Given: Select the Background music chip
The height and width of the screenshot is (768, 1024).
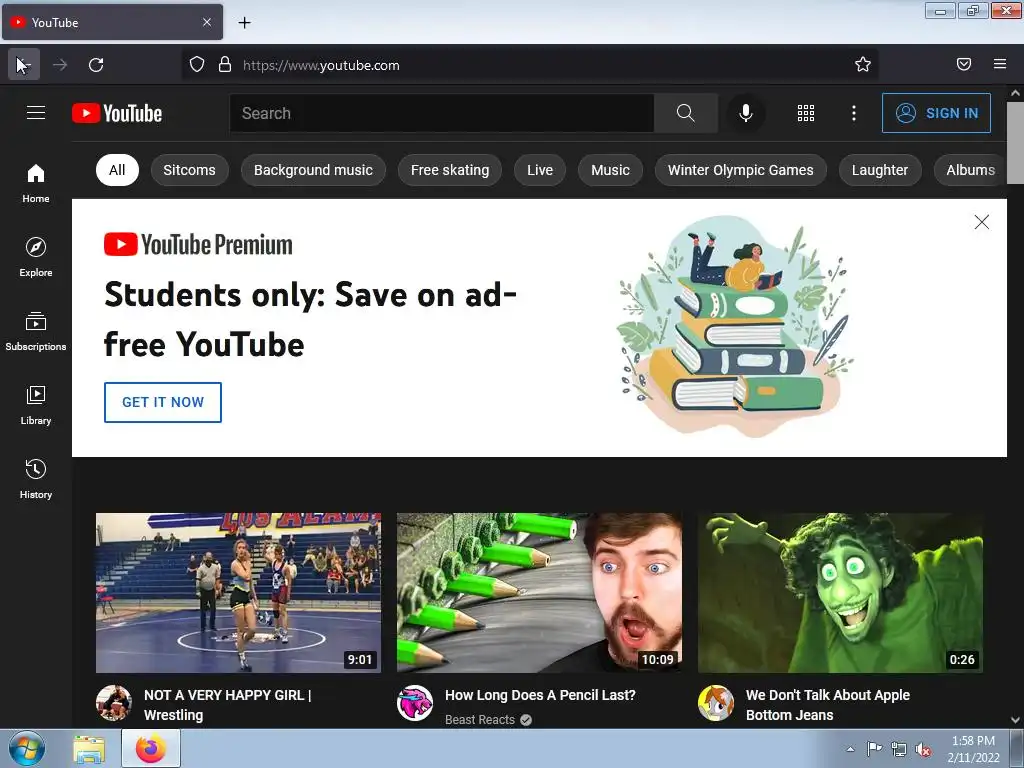Looking at the screenshot, I should 313,170.
